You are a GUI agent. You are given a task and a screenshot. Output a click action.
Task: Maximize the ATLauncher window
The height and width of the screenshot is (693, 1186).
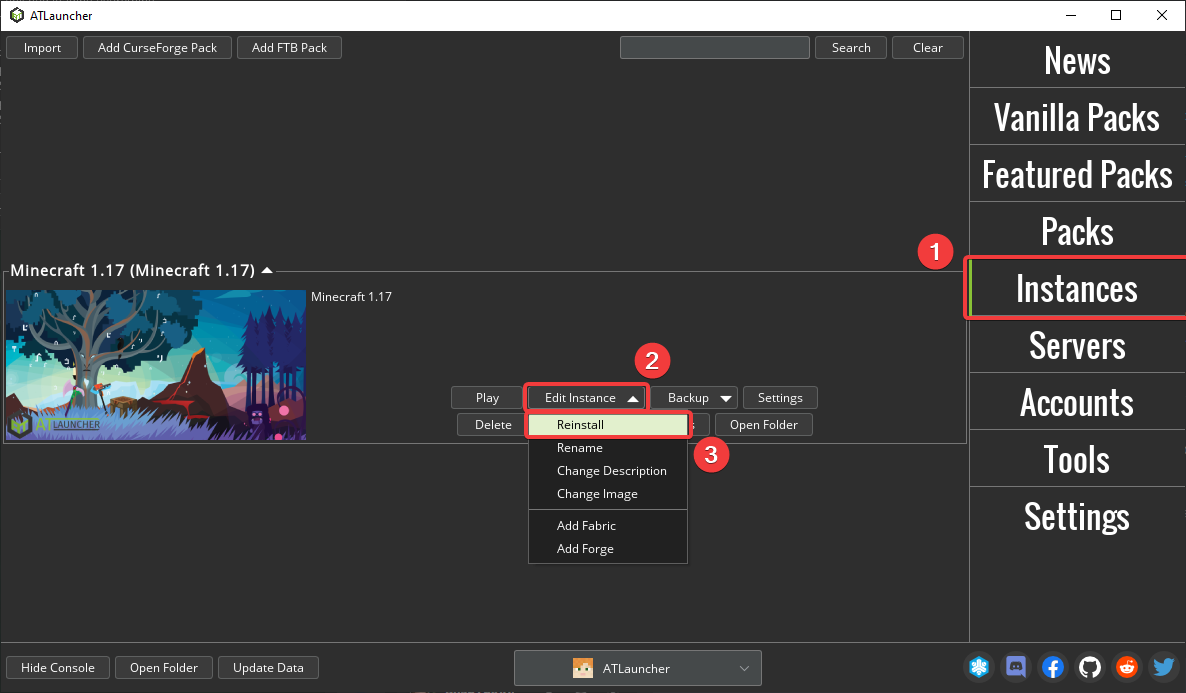[x=1116, y=15]
